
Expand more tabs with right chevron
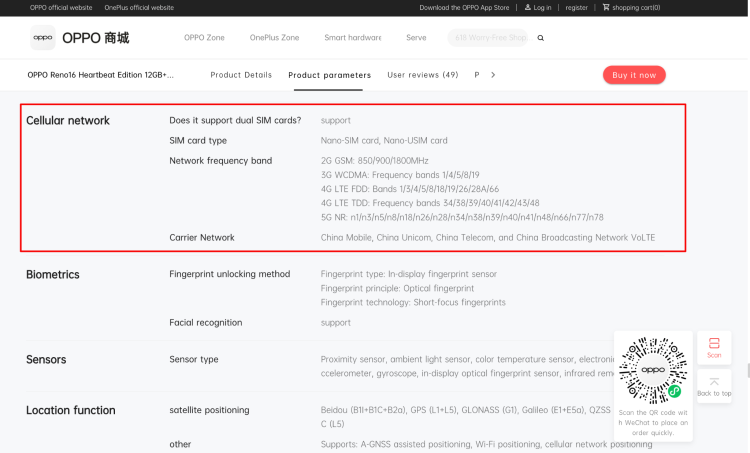[493, 75]
